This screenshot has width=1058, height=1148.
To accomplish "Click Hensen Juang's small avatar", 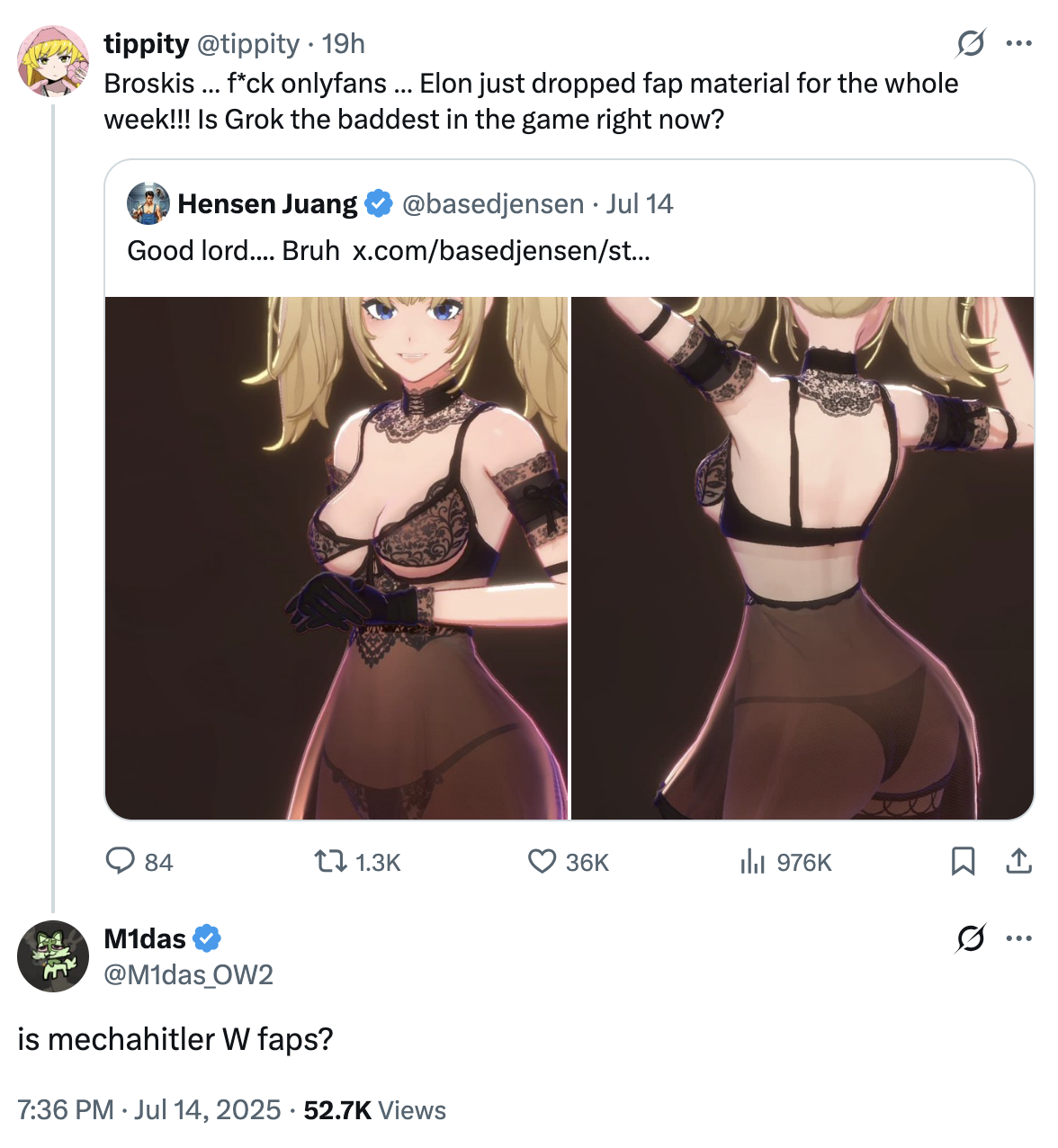I will 148,203.
